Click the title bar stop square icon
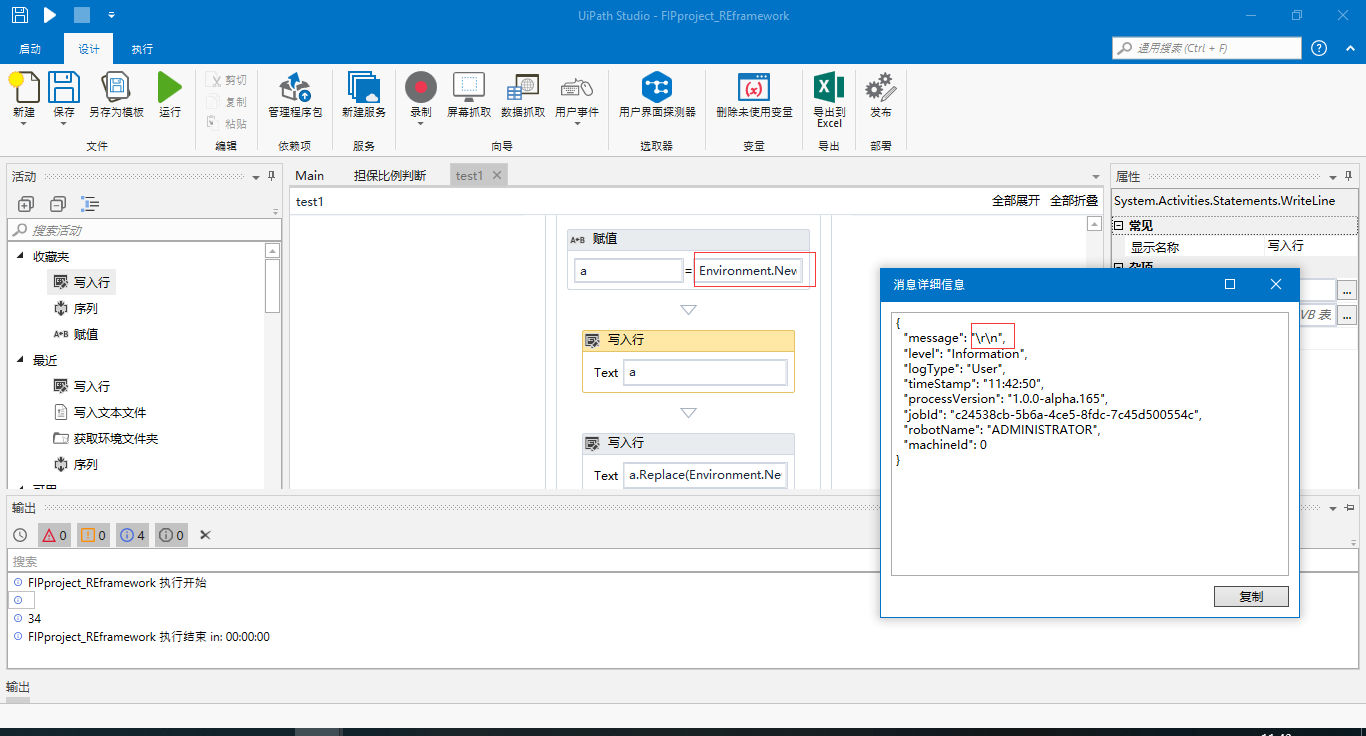Screen dimensions: 1366x736 point(82,15)
